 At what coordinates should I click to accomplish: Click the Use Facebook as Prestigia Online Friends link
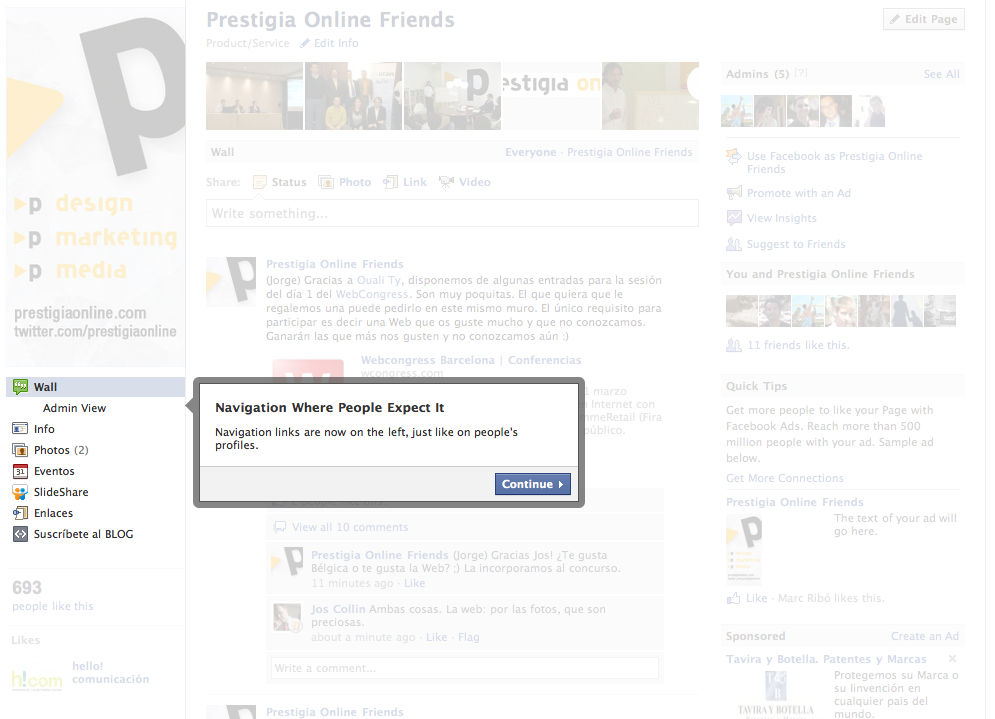834,162
